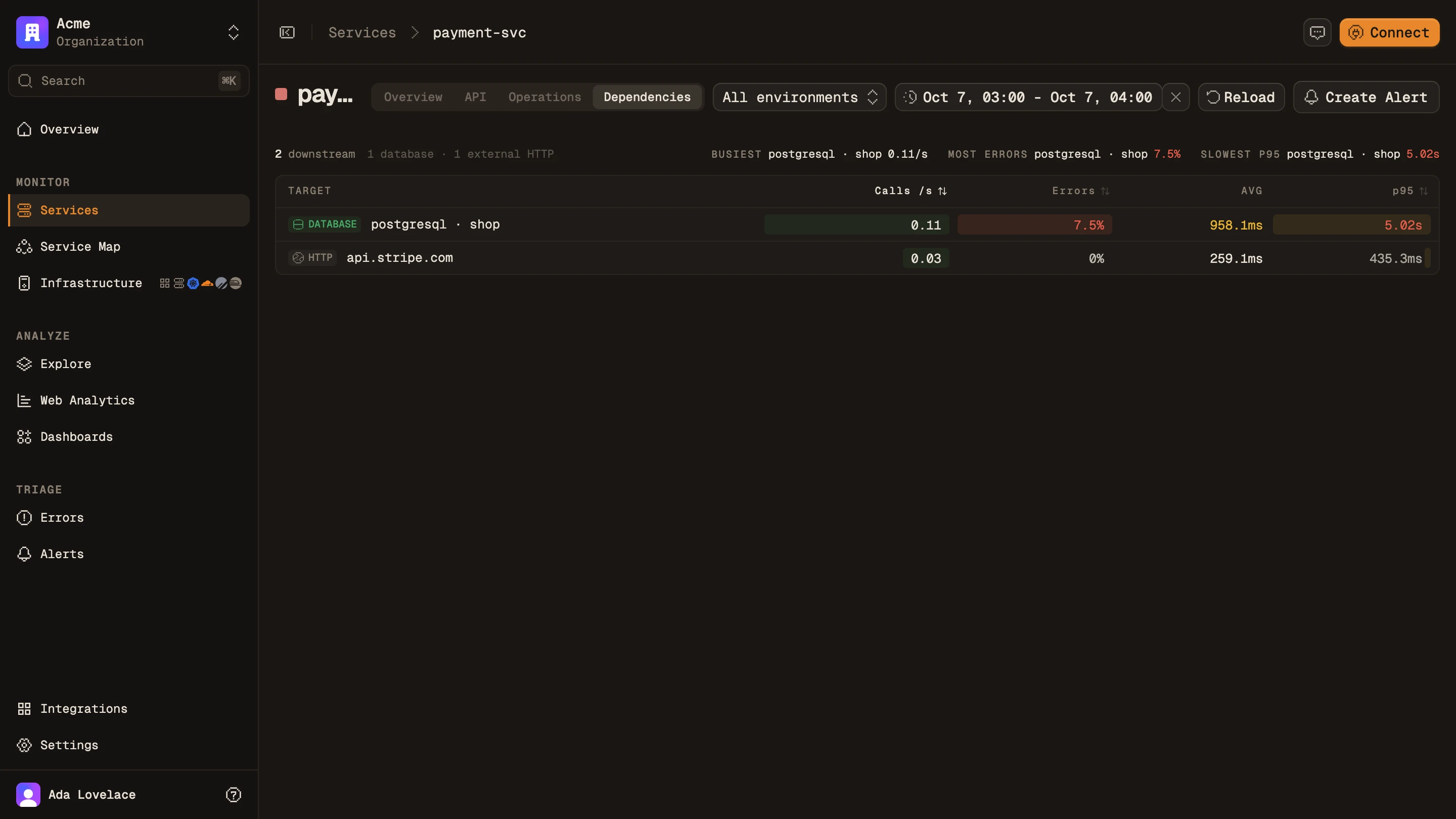Click the grid icon beside Infrastructure
The height and width of the screenshot is (819, 1456).
(x=164, y=283)
